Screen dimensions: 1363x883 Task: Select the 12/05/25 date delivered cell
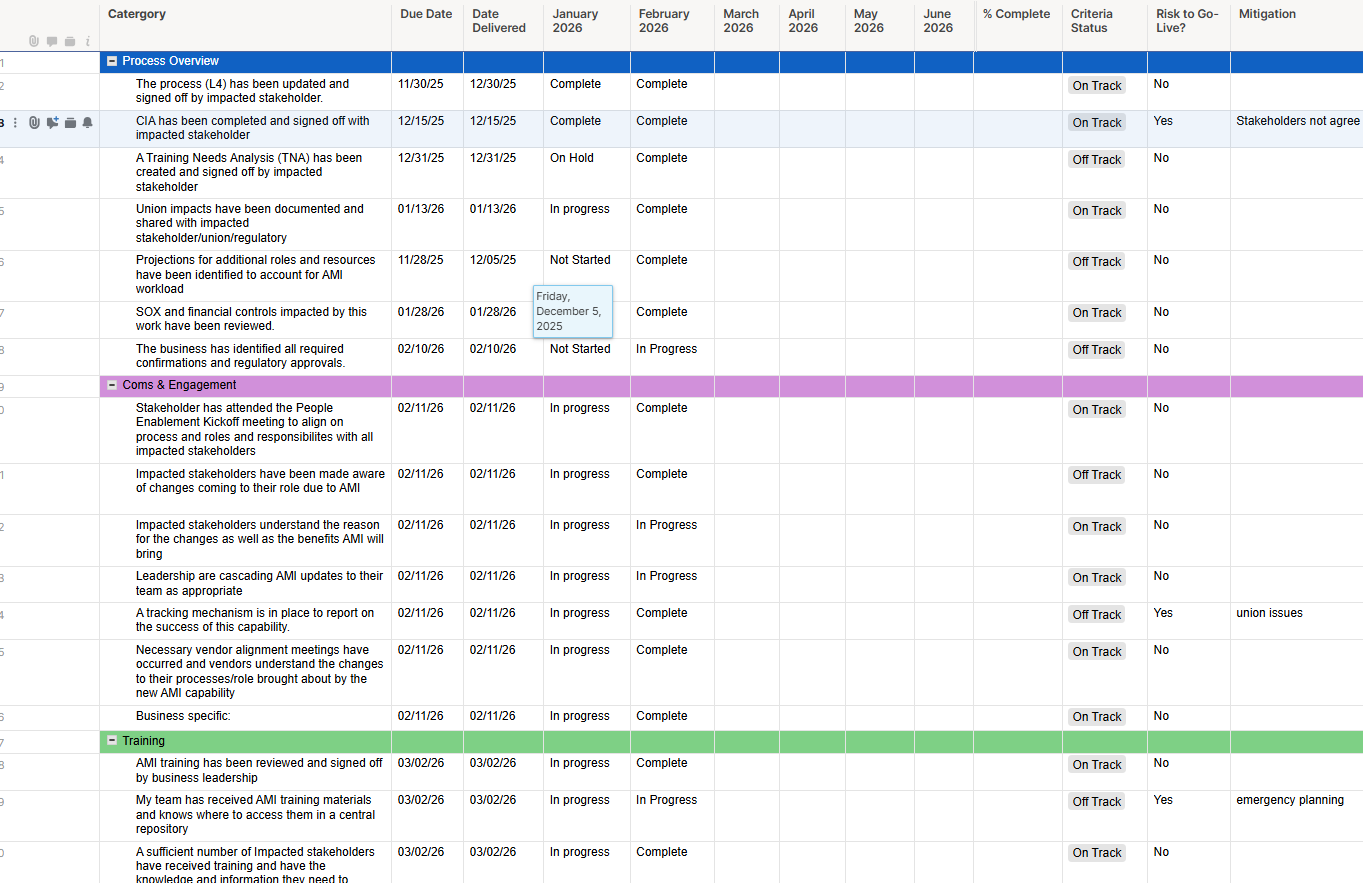[x=503, y=276]
